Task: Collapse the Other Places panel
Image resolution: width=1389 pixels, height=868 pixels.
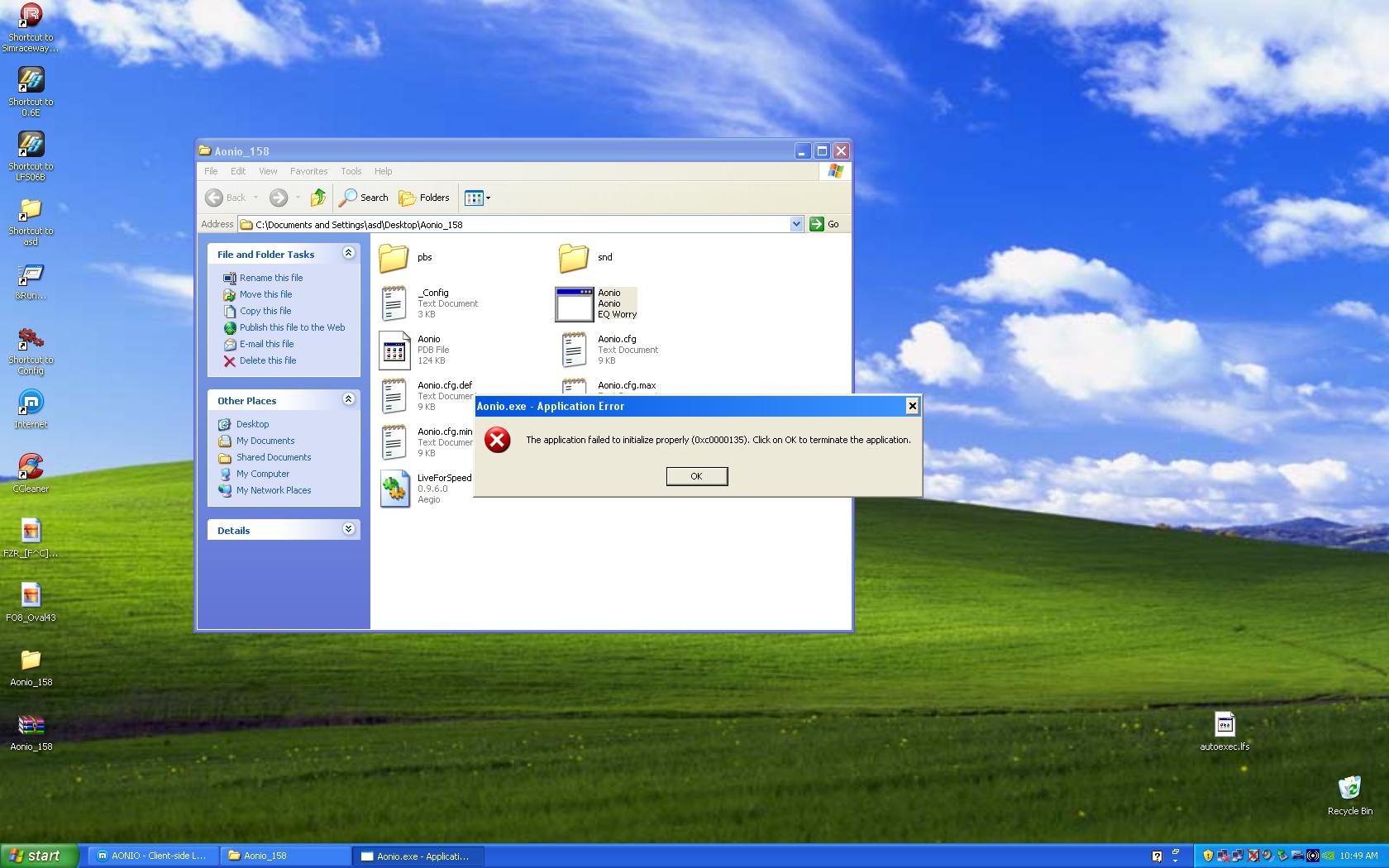Action: 348,399
